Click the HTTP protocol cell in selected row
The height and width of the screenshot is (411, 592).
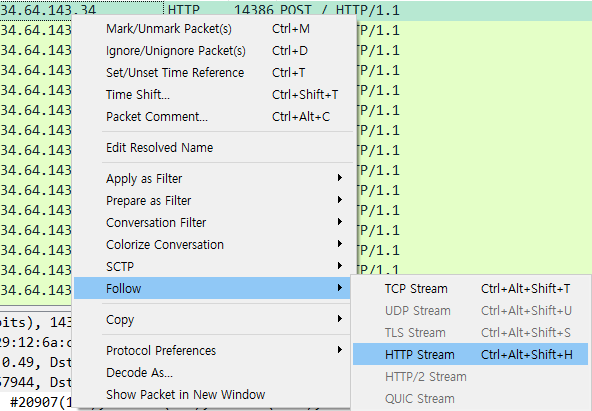click(183, 10)
